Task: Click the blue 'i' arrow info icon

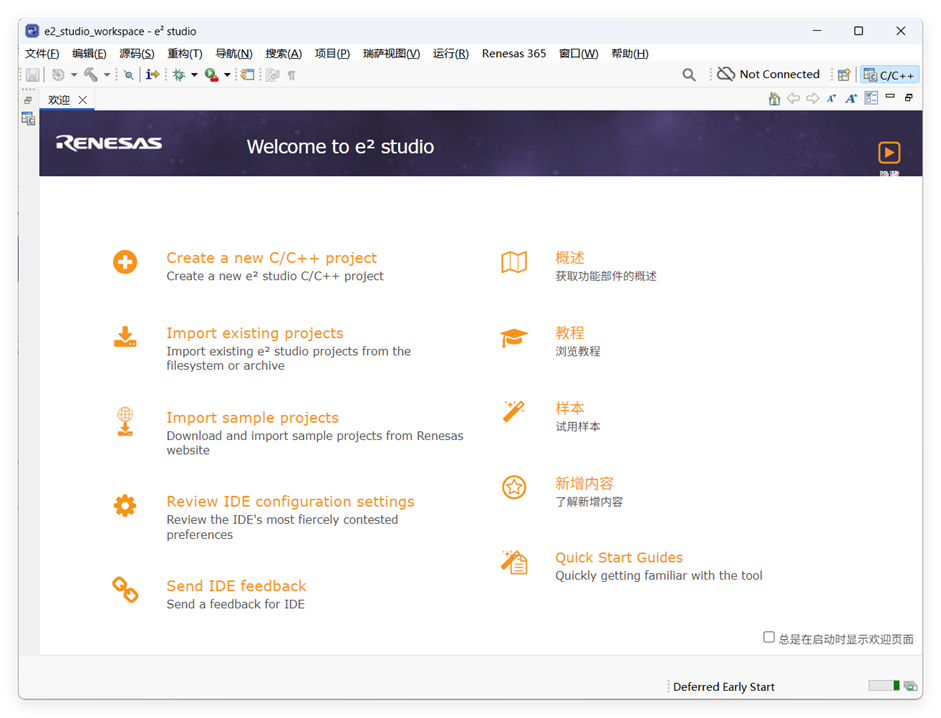Action: (152, 74)
